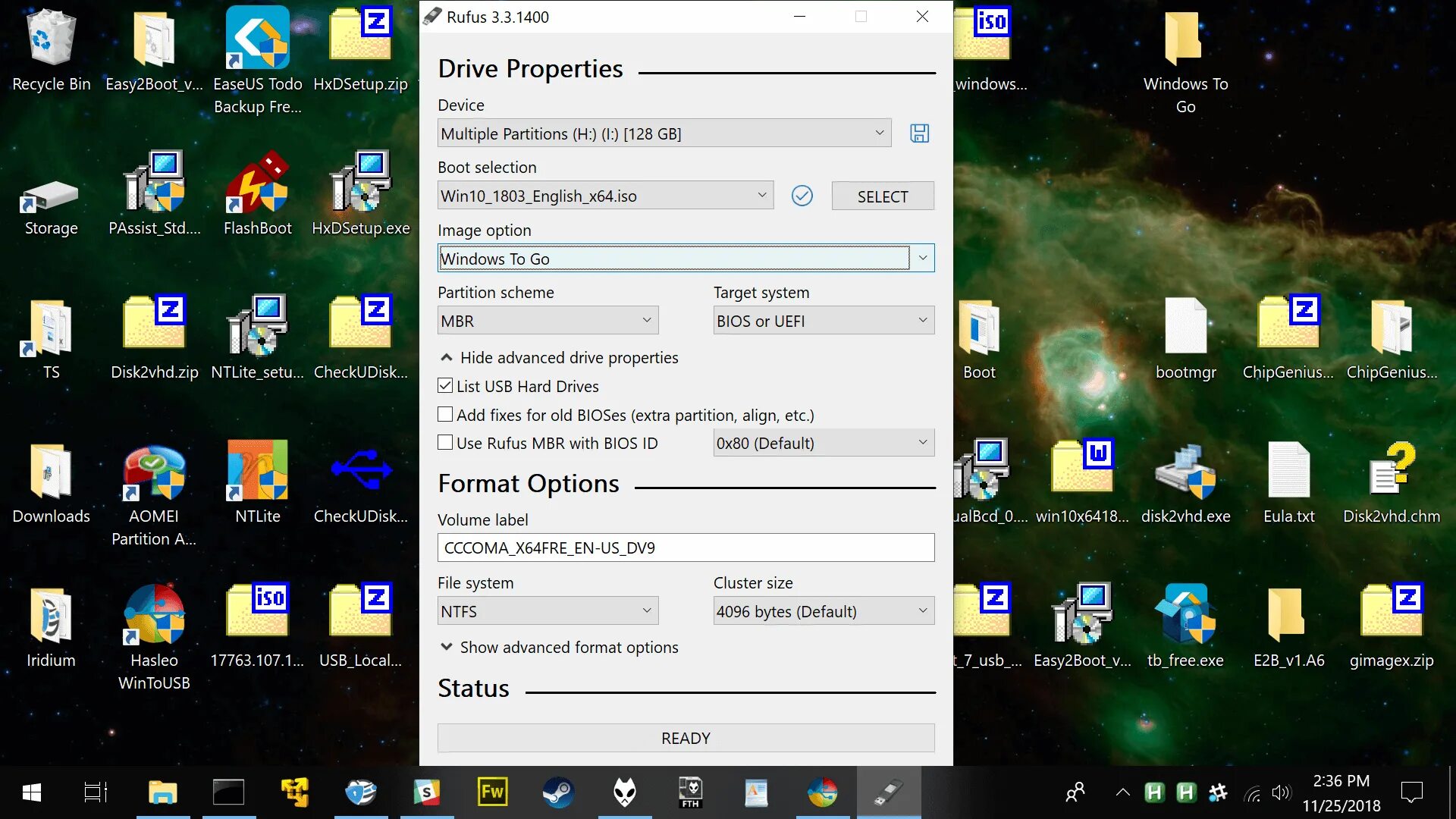Click the save drive image icon

pos(919,133)
